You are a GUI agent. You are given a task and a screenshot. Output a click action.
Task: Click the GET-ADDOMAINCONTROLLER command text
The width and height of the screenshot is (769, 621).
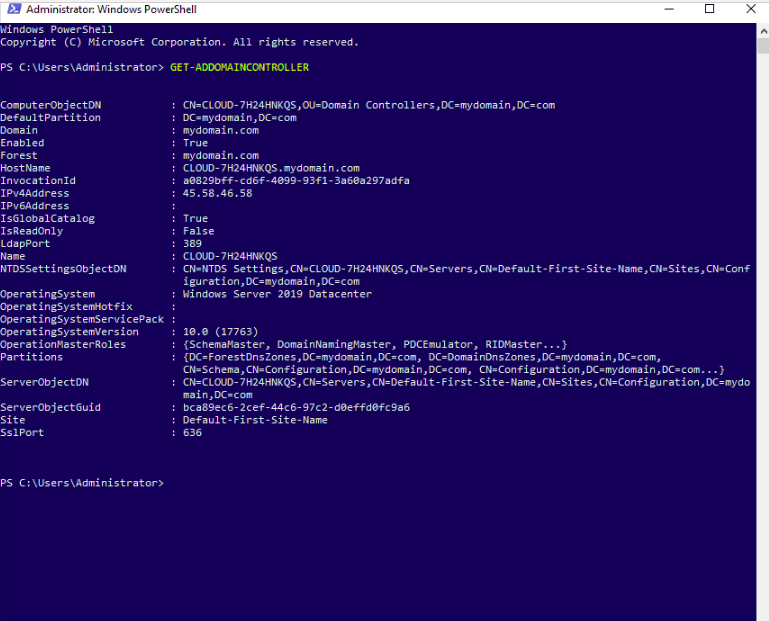click(x=239, y=67)
